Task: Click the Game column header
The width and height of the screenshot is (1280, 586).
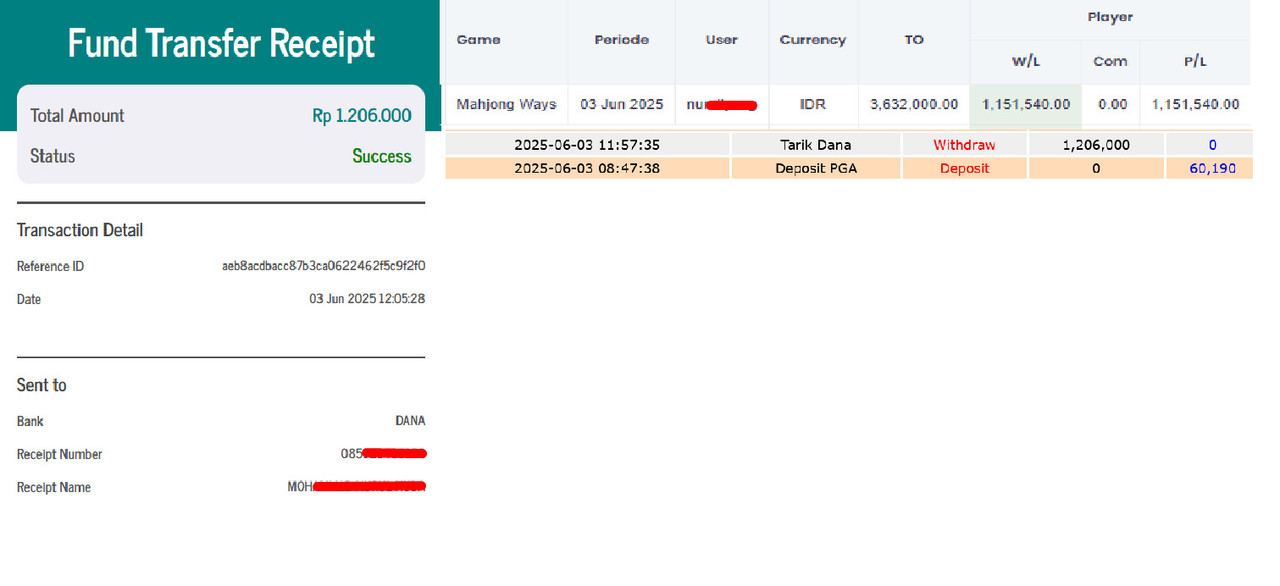Action: [x=478, y=40]
